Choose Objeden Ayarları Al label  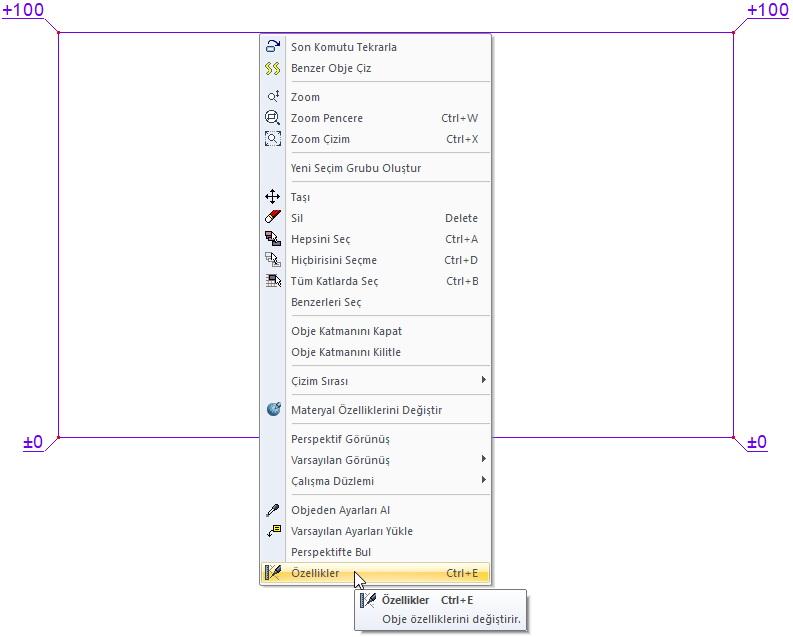tap(340, 511)
